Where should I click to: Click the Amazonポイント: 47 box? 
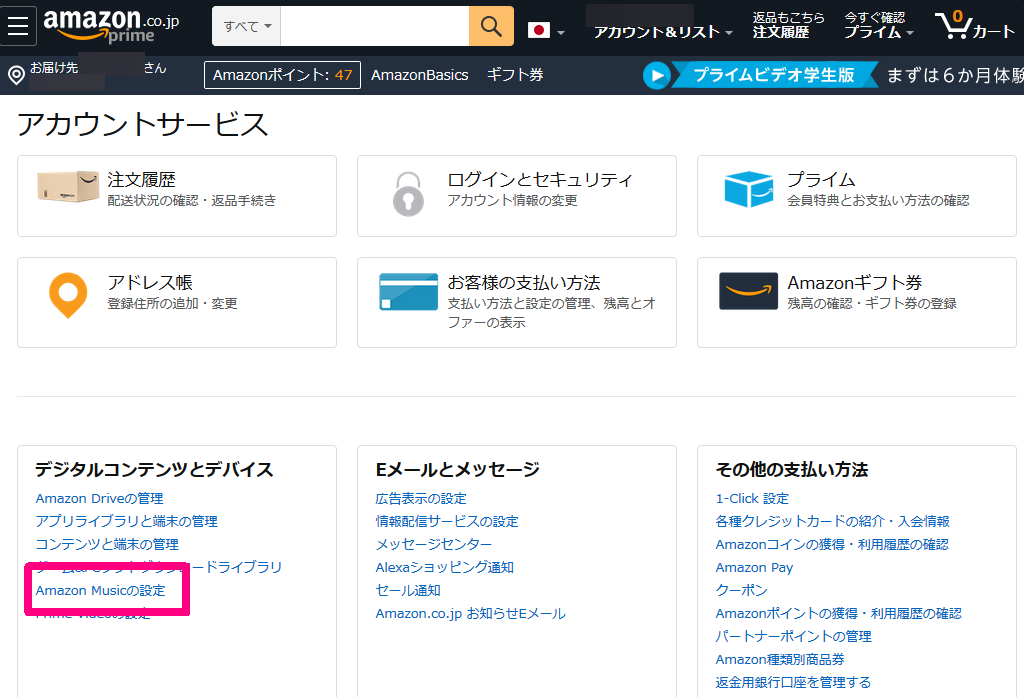pyautogui.click(x=282, y=75)
